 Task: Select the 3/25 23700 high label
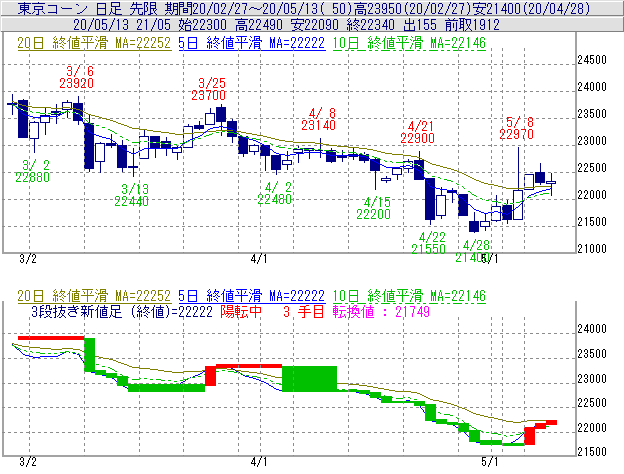(x=209, y=89)
